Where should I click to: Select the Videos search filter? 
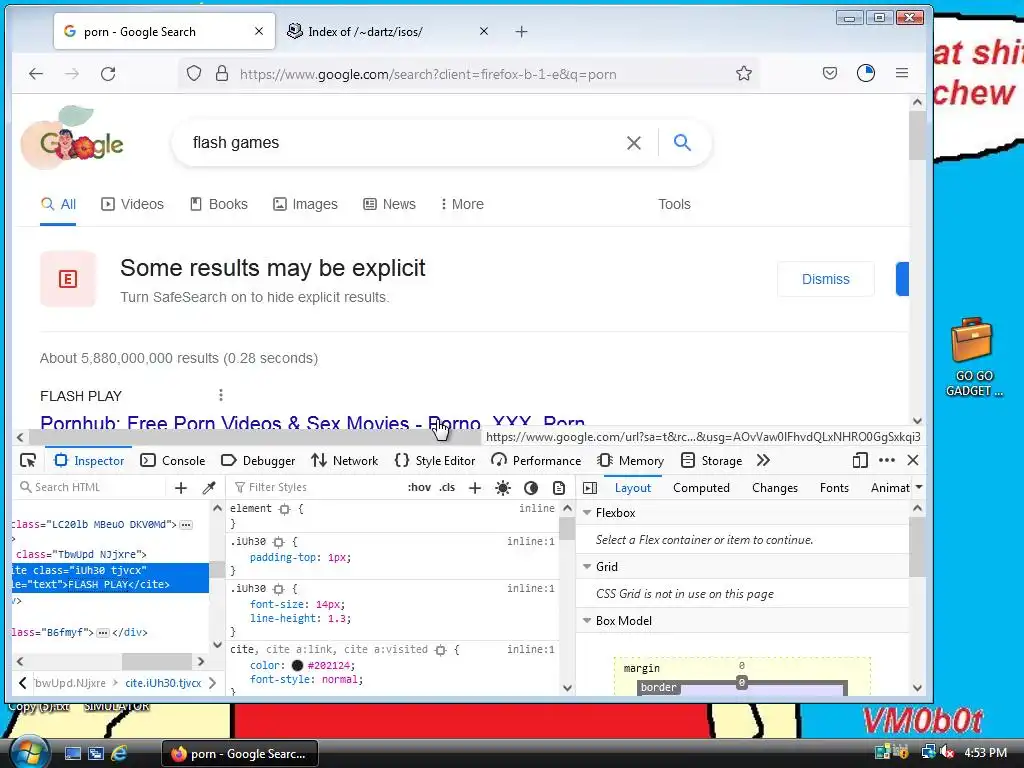coord(133,204)
